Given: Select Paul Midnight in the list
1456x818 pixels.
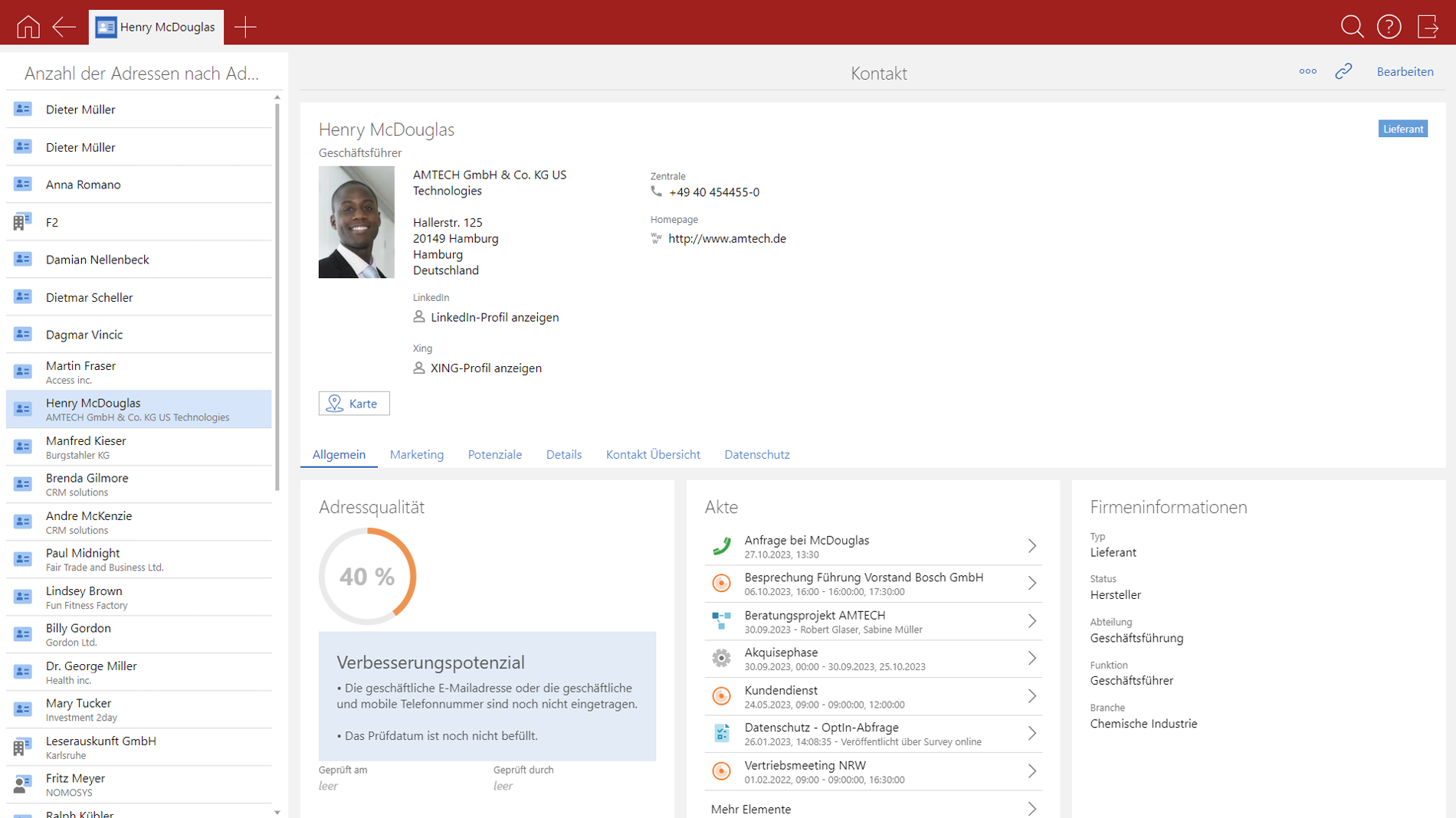Looking at the screenshot, I should [139, 560].
